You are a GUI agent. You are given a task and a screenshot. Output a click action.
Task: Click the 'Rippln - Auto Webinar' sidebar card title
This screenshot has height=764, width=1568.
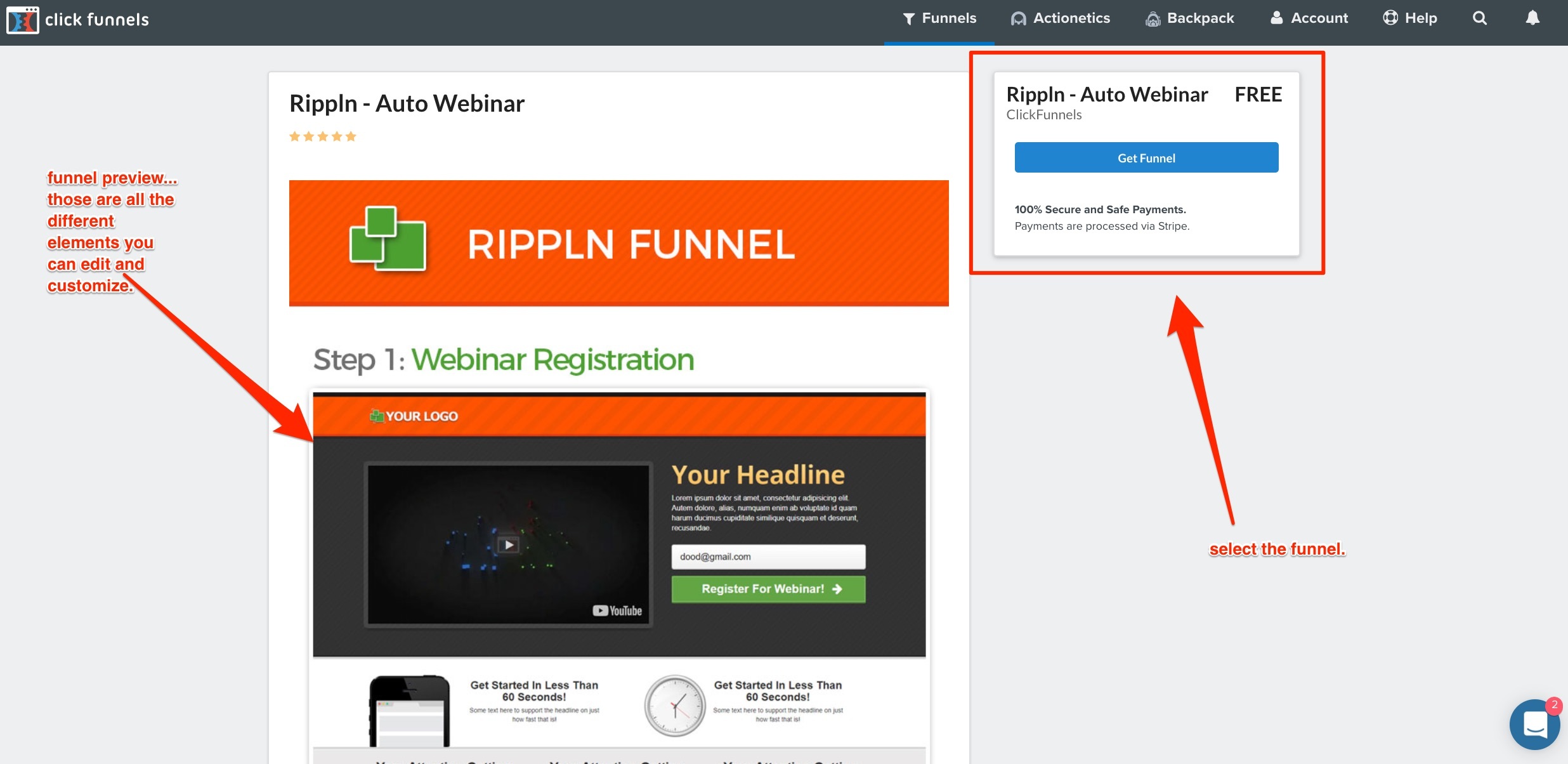1107,95
